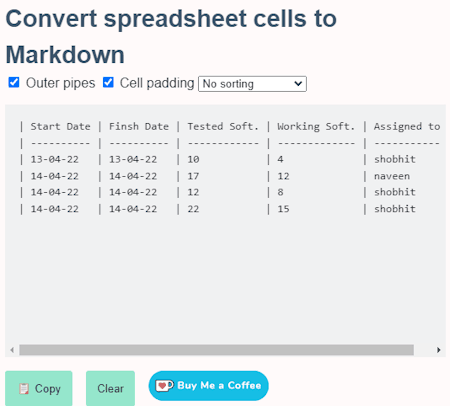
Task: Click the right scrollbar arrow
Action: coord(439,350)
